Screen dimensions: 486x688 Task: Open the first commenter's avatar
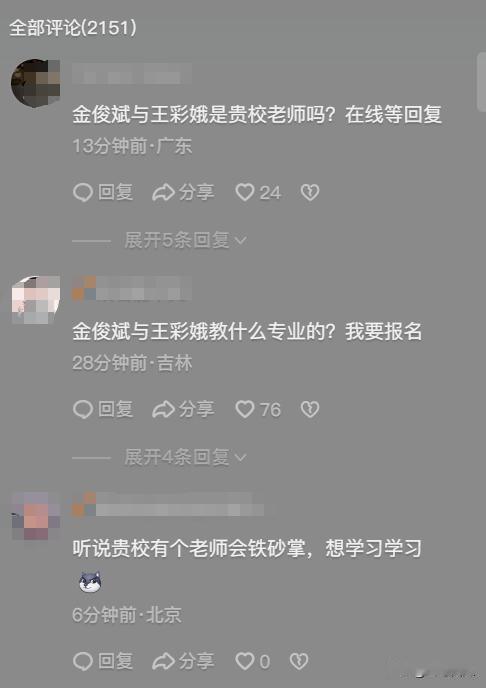click(35, 83)
